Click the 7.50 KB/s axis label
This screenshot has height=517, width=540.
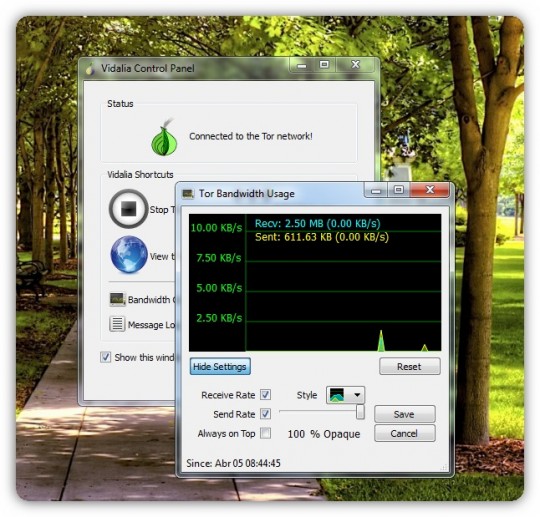219,258
